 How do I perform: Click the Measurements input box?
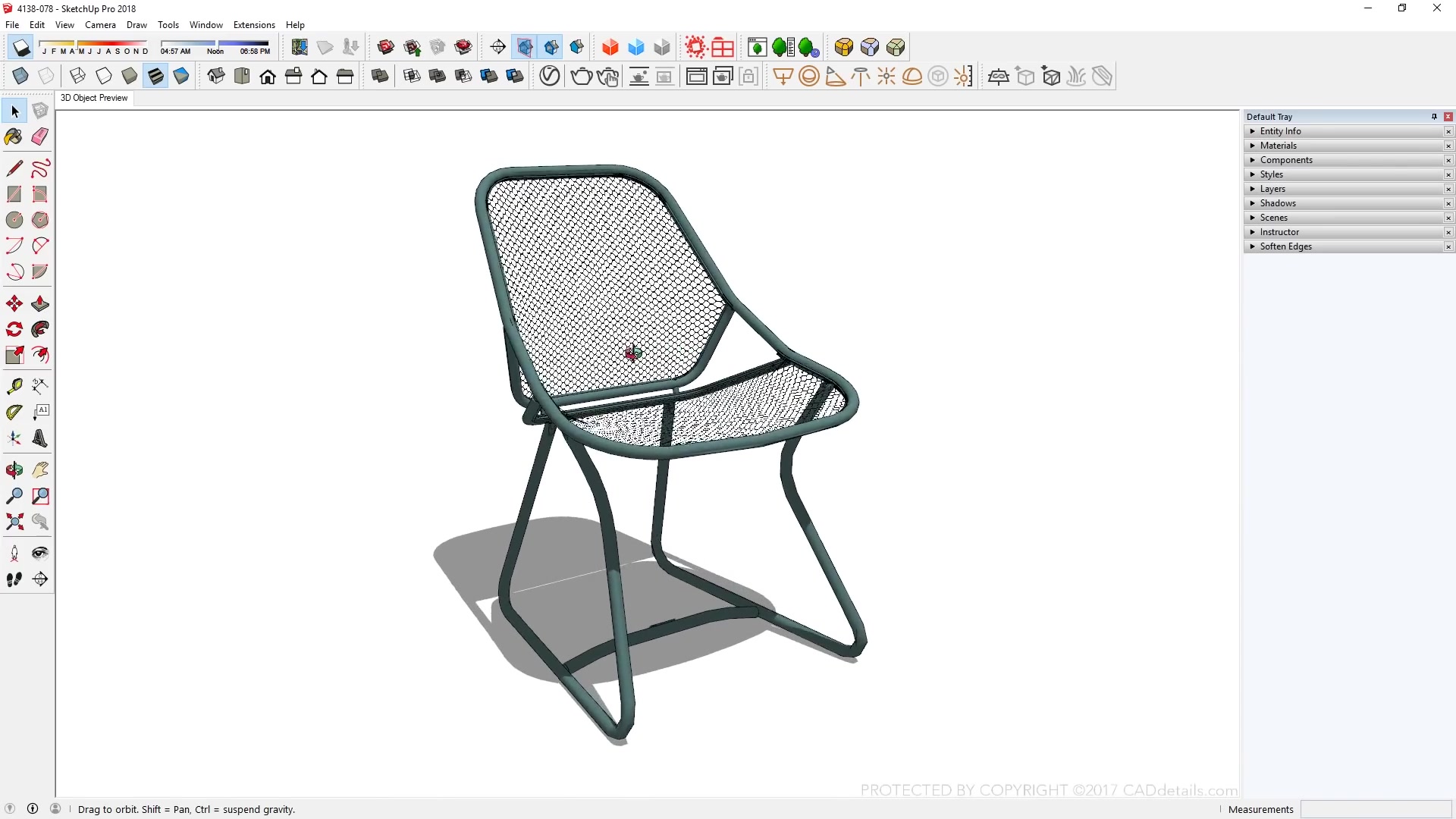coord(1376,809)
